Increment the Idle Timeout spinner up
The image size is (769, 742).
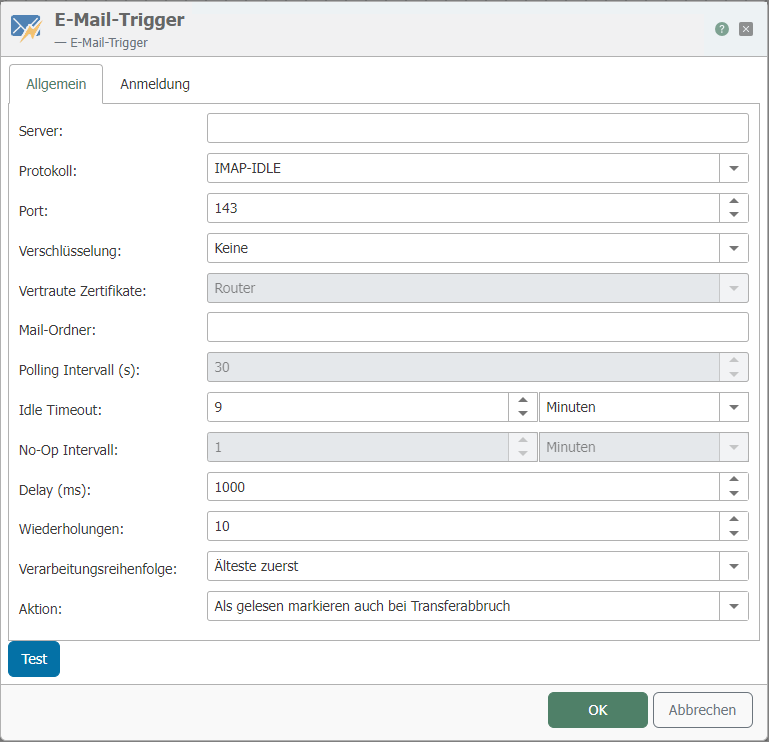523,400
